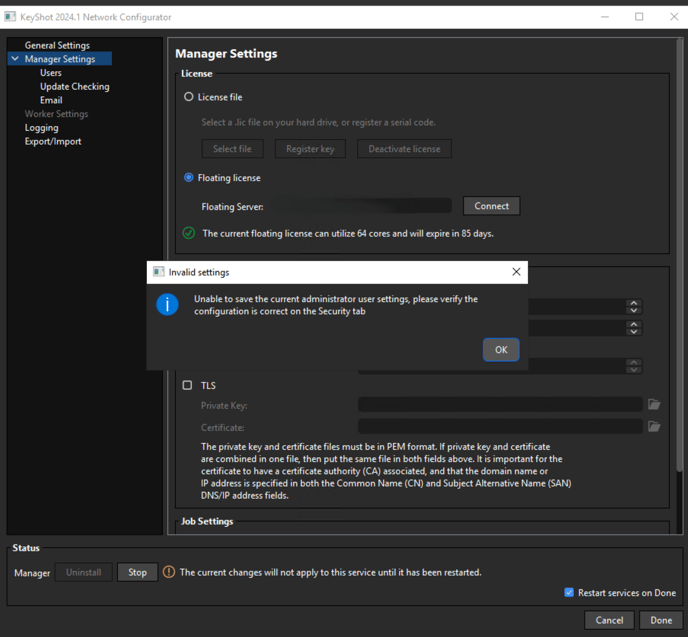Adjust the first spinner stepper beside dialog

tap(634, 307)
